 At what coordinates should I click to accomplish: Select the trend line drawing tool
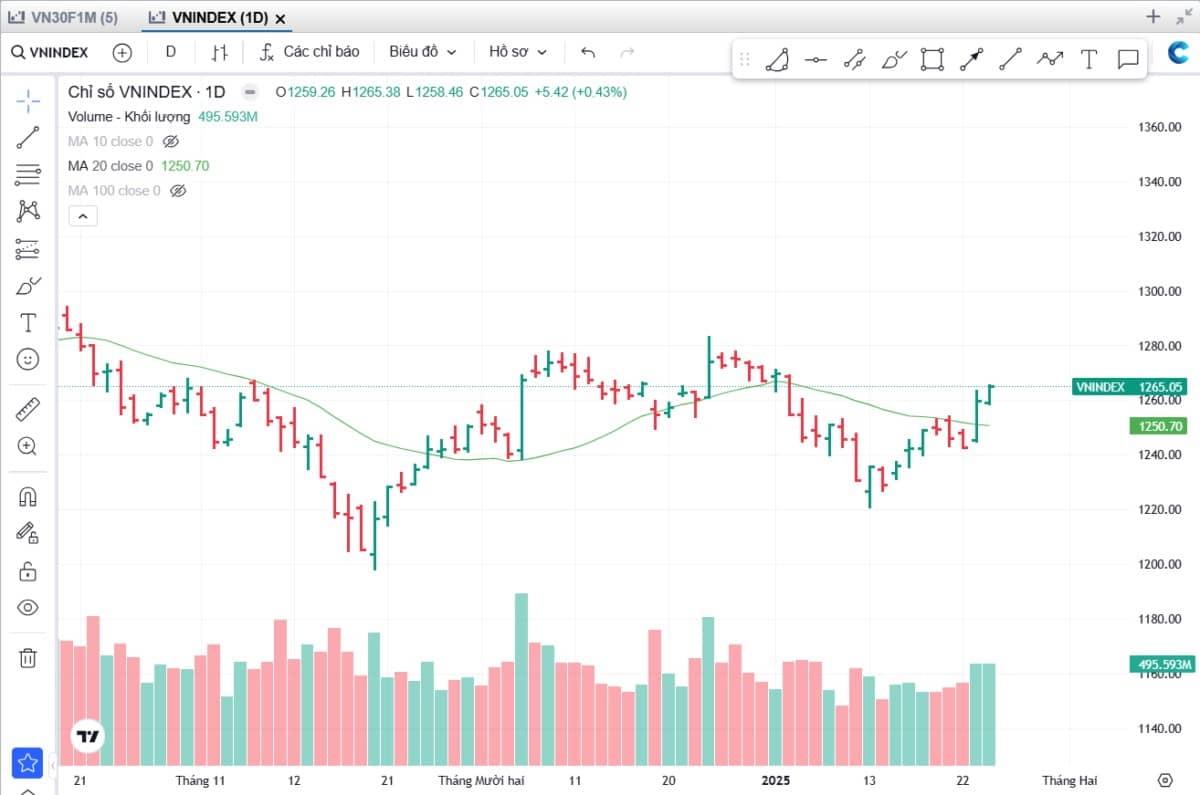28,138
